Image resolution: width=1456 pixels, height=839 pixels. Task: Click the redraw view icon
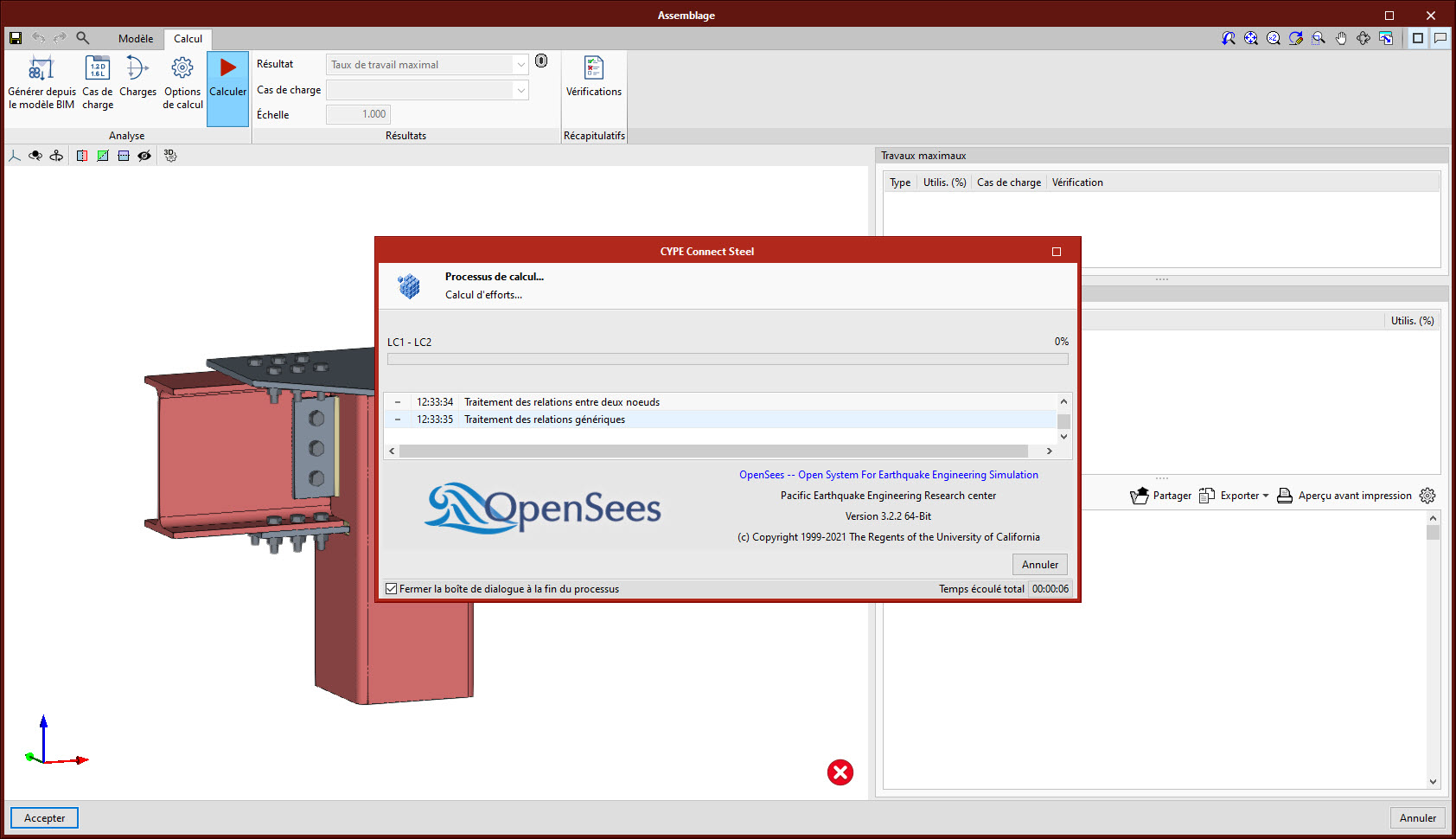1296,38
